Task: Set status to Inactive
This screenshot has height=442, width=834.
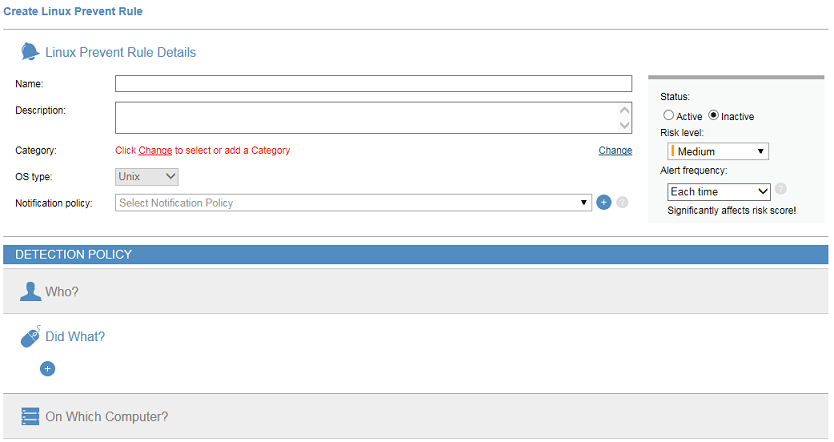Action: 714,116
